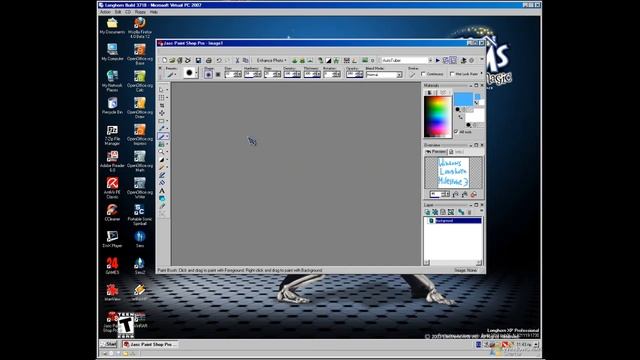Select the Clone brush tool
This screenshot has width=640, height=360.
(162, 144)
